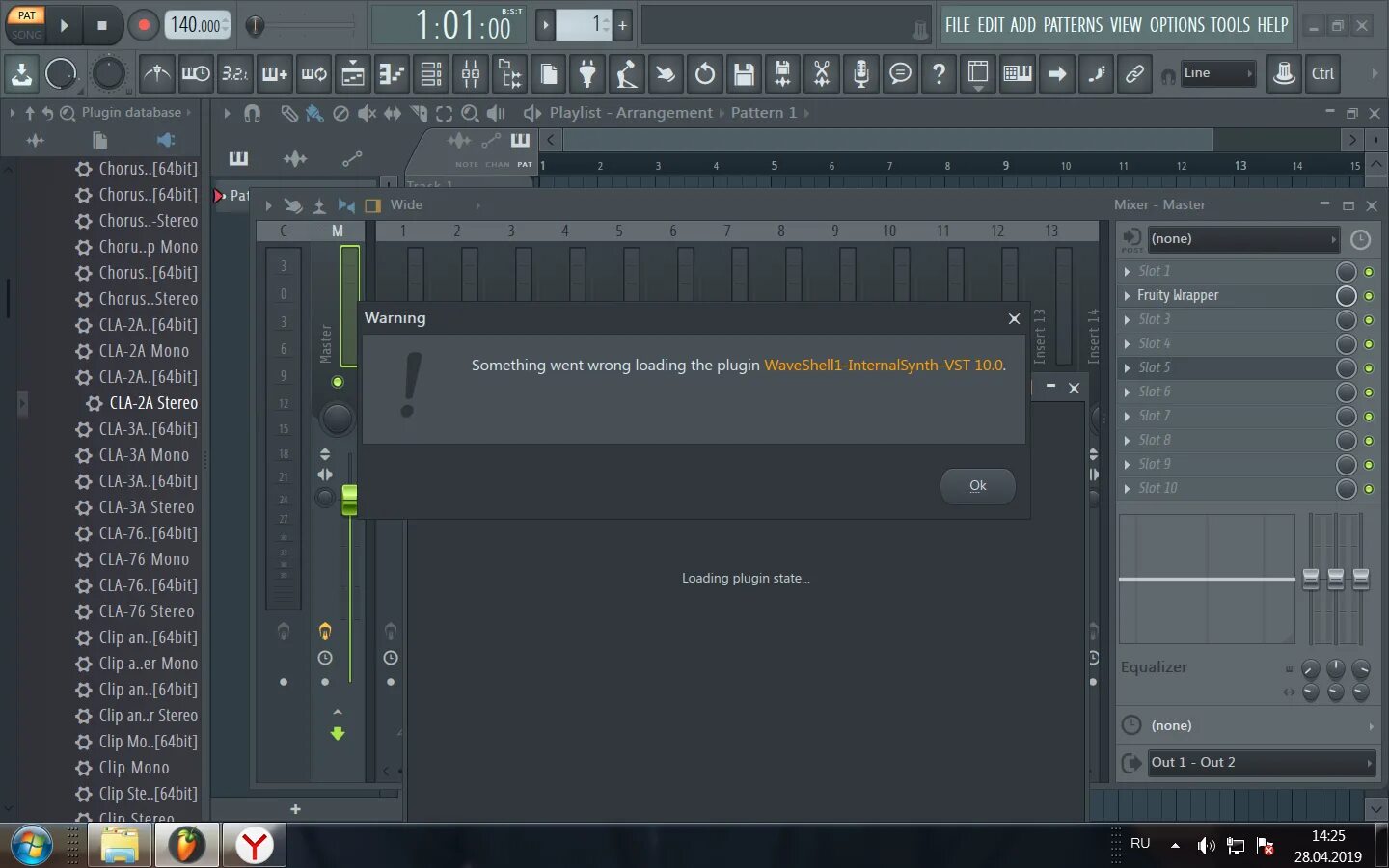Viewport: 1389px width, 868px height.
Task: Open project info speech bubble icon
Action: pyautogui.click(x=900, y=73)
